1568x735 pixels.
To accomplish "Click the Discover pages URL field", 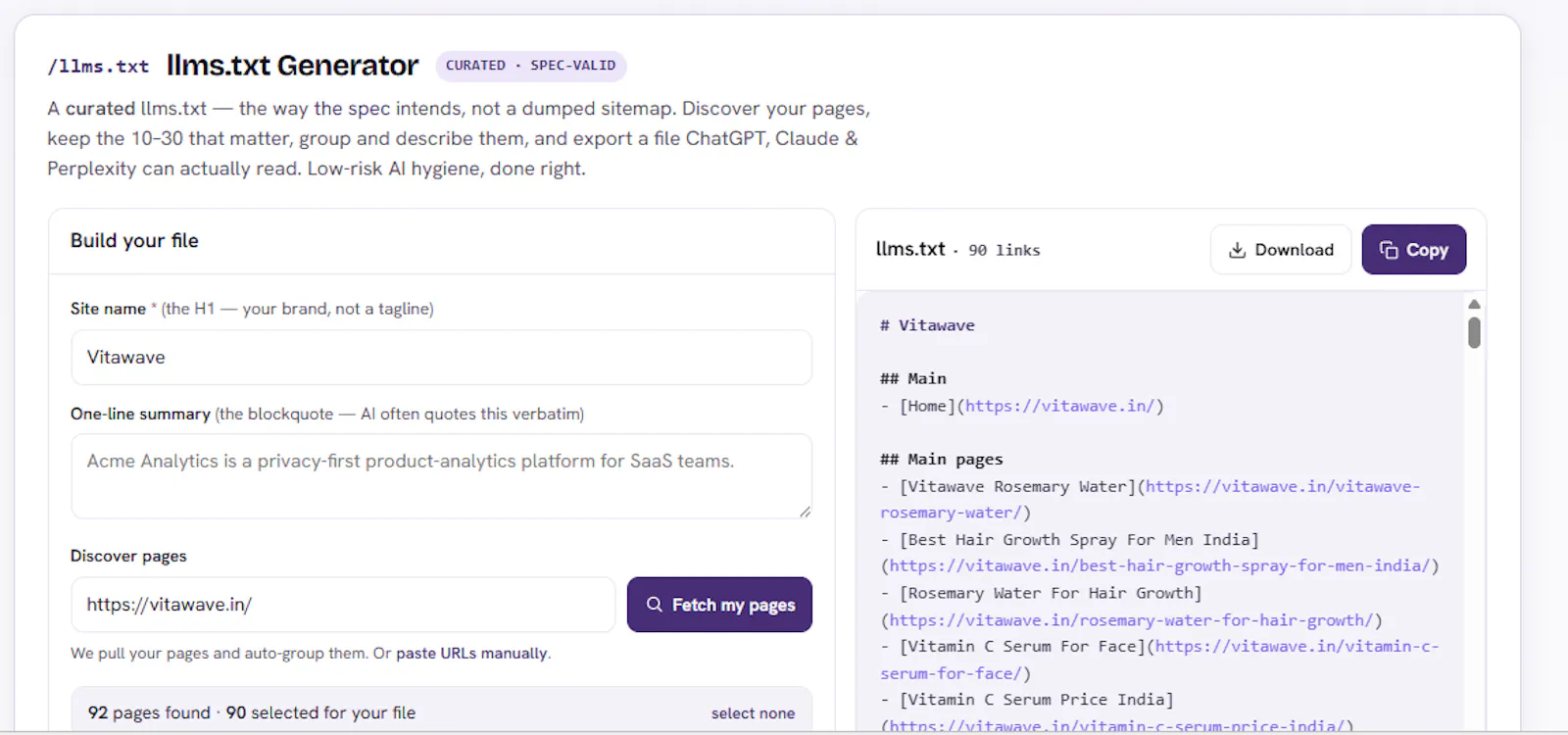I will (343, 605).
